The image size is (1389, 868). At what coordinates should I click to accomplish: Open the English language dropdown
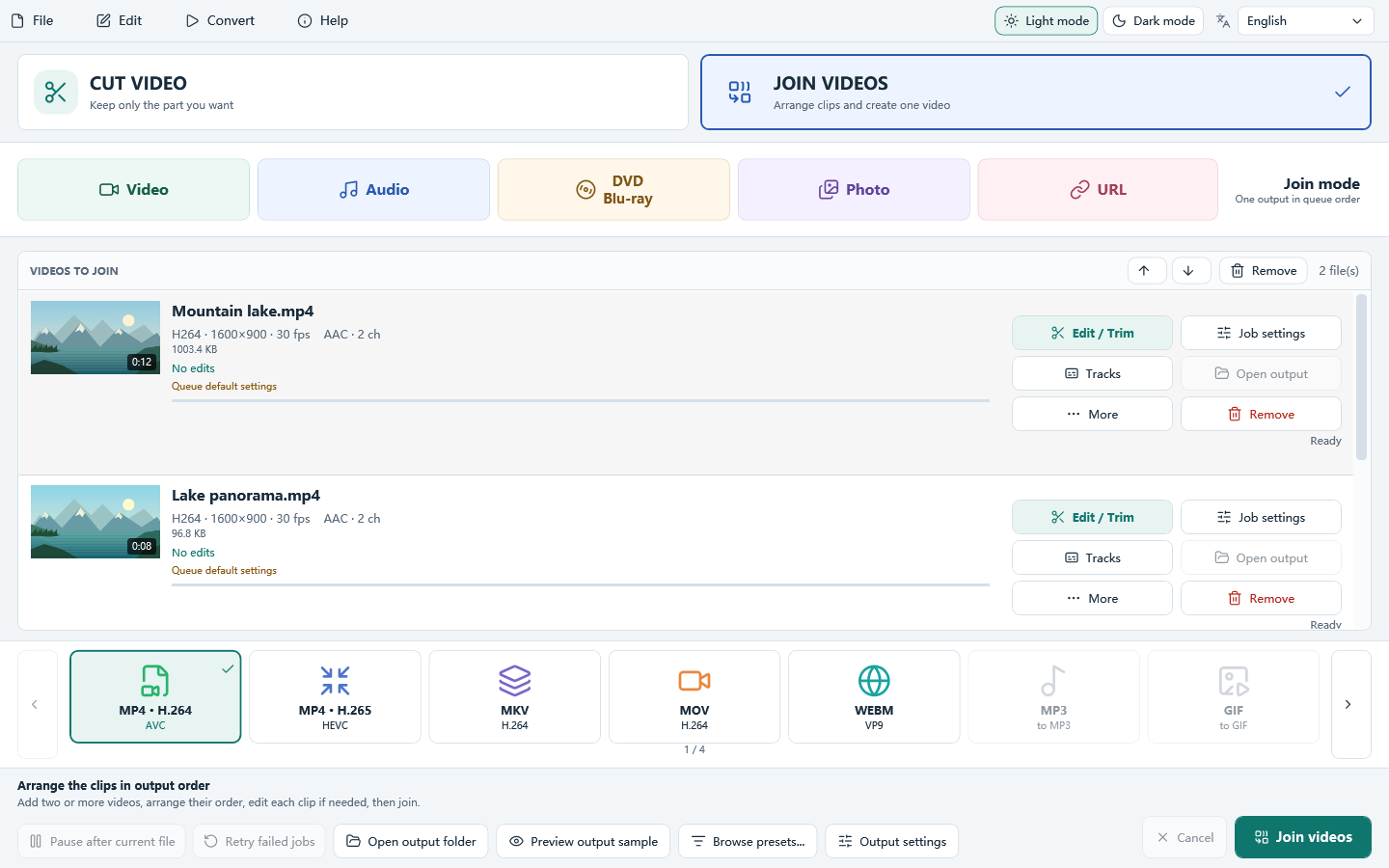click(1305, 21)
